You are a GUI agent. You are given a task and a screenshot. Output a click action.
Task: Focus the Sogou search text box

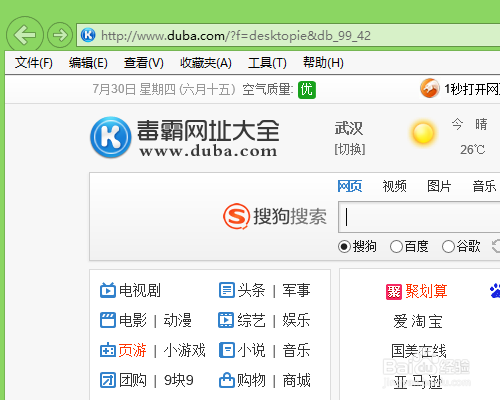[x=419, y=217]
